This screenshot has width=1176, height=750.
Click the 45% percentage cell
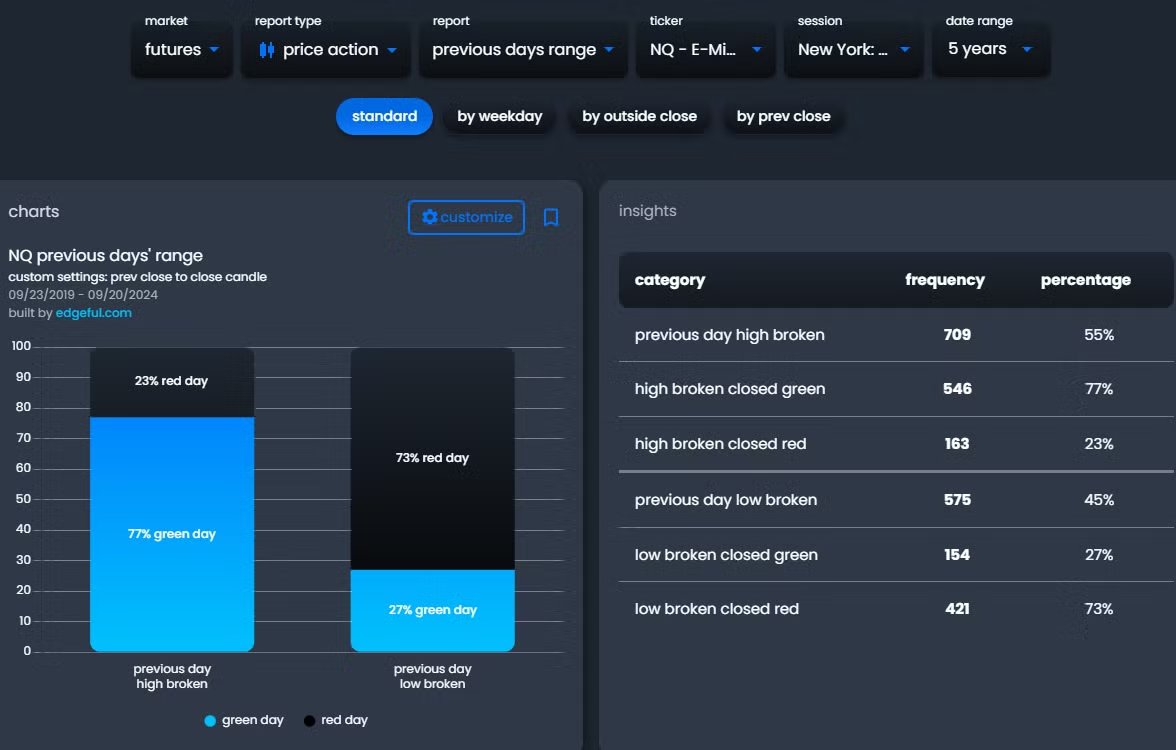1099,500
